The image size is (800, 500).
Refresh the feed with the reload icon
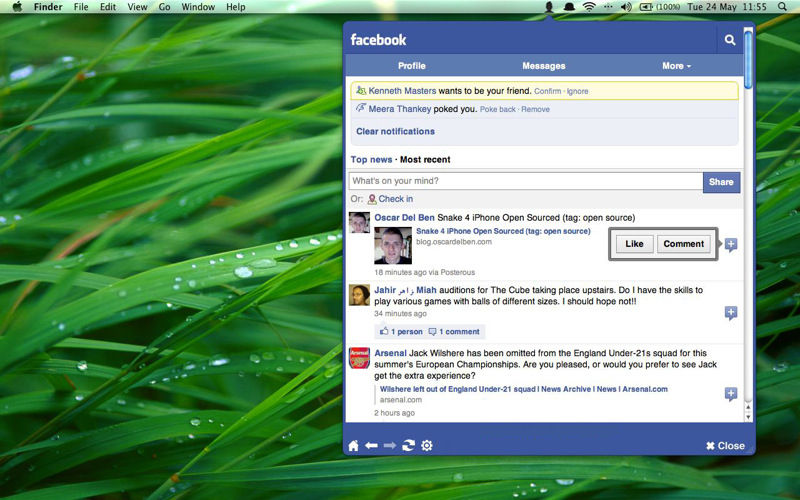click(x=408, y=445)
